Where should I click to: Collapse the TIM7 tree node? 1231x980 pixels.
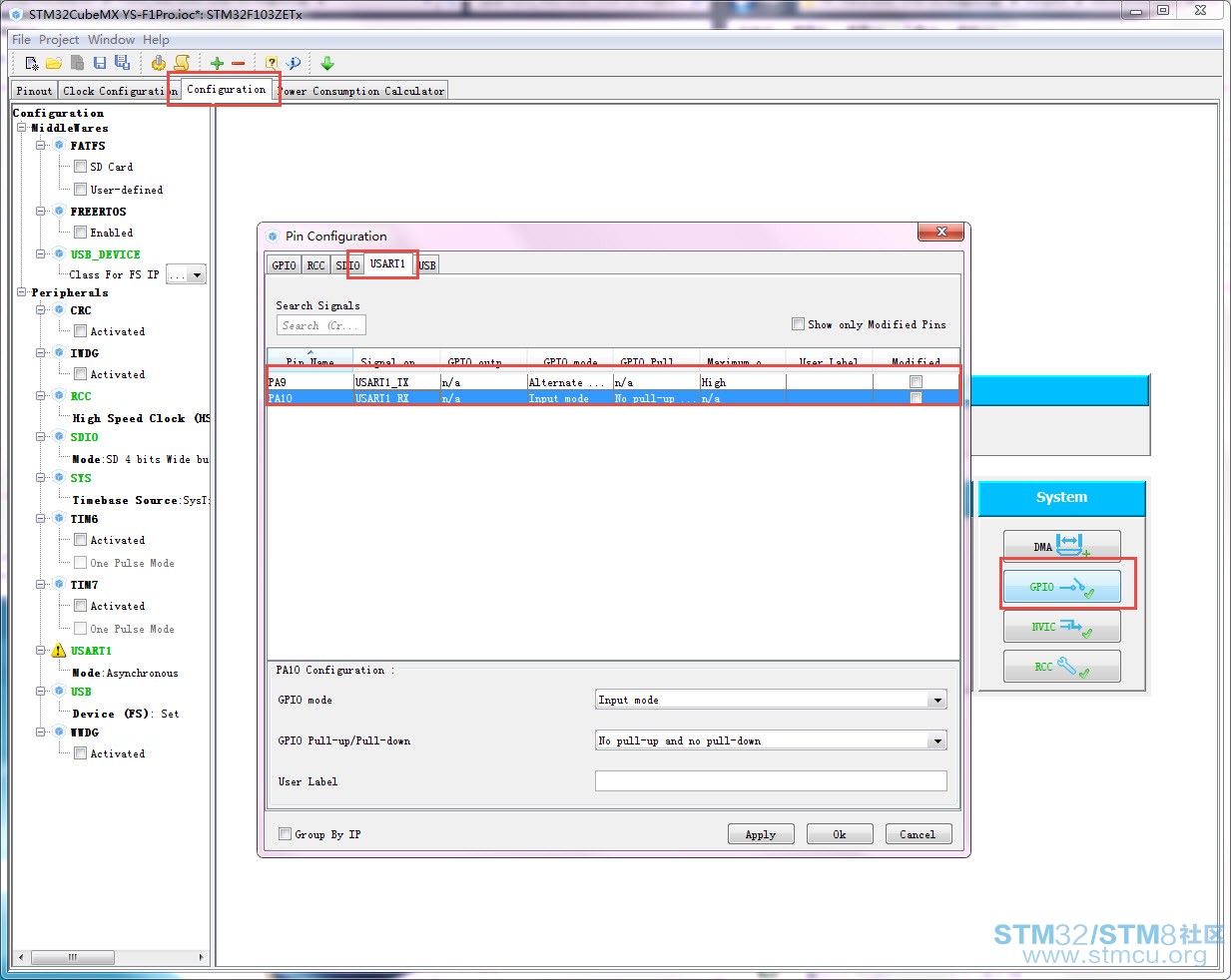tap(41, 585)
